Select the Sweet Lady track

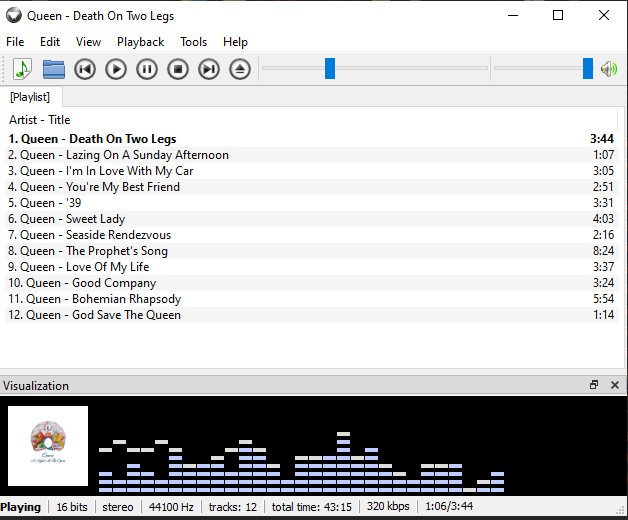coord(311,219)
